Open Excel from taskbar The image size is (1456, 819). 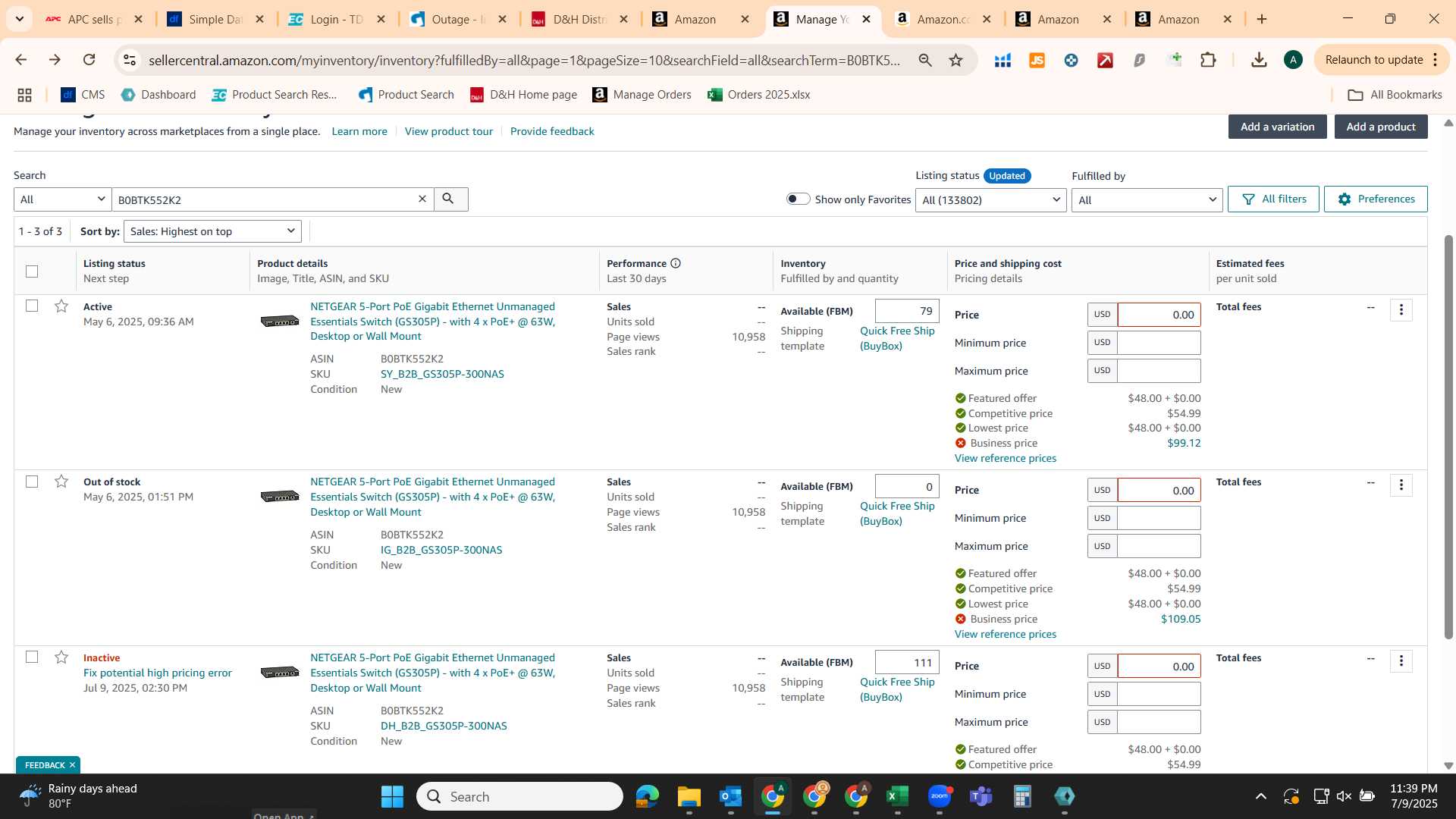point(897,796)
